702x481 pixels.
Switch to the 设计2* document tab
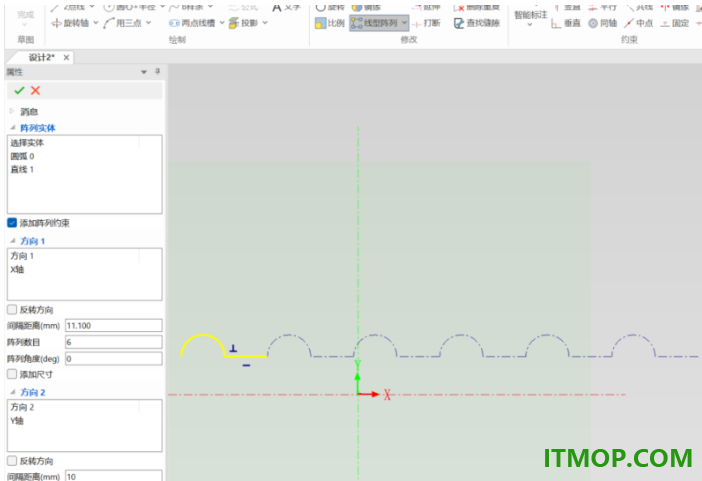(x=41, y=57)
